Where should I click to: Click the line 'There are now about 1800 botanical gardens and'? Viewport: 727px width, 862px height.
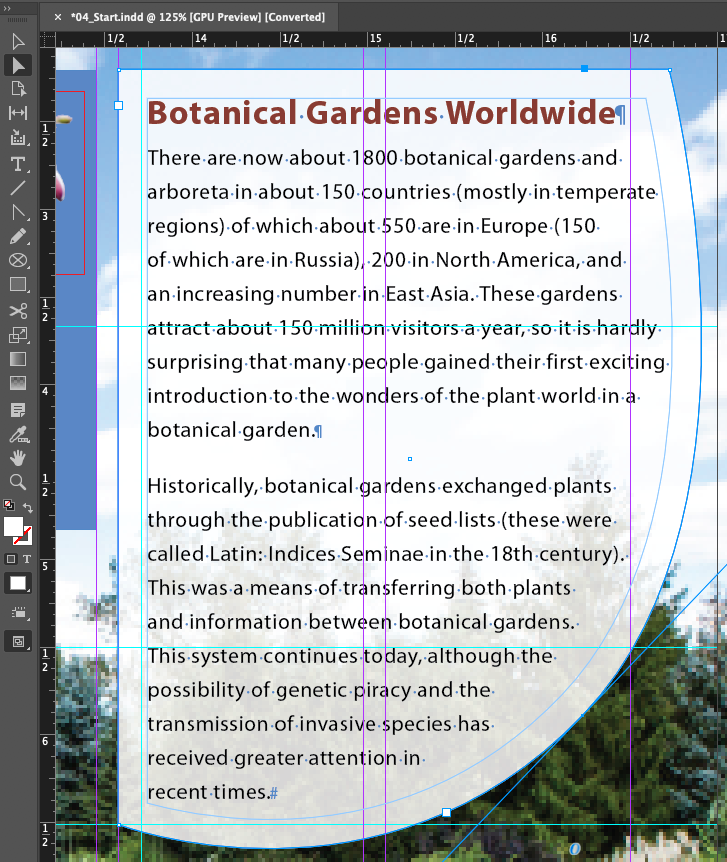click(x=384, y=158)
